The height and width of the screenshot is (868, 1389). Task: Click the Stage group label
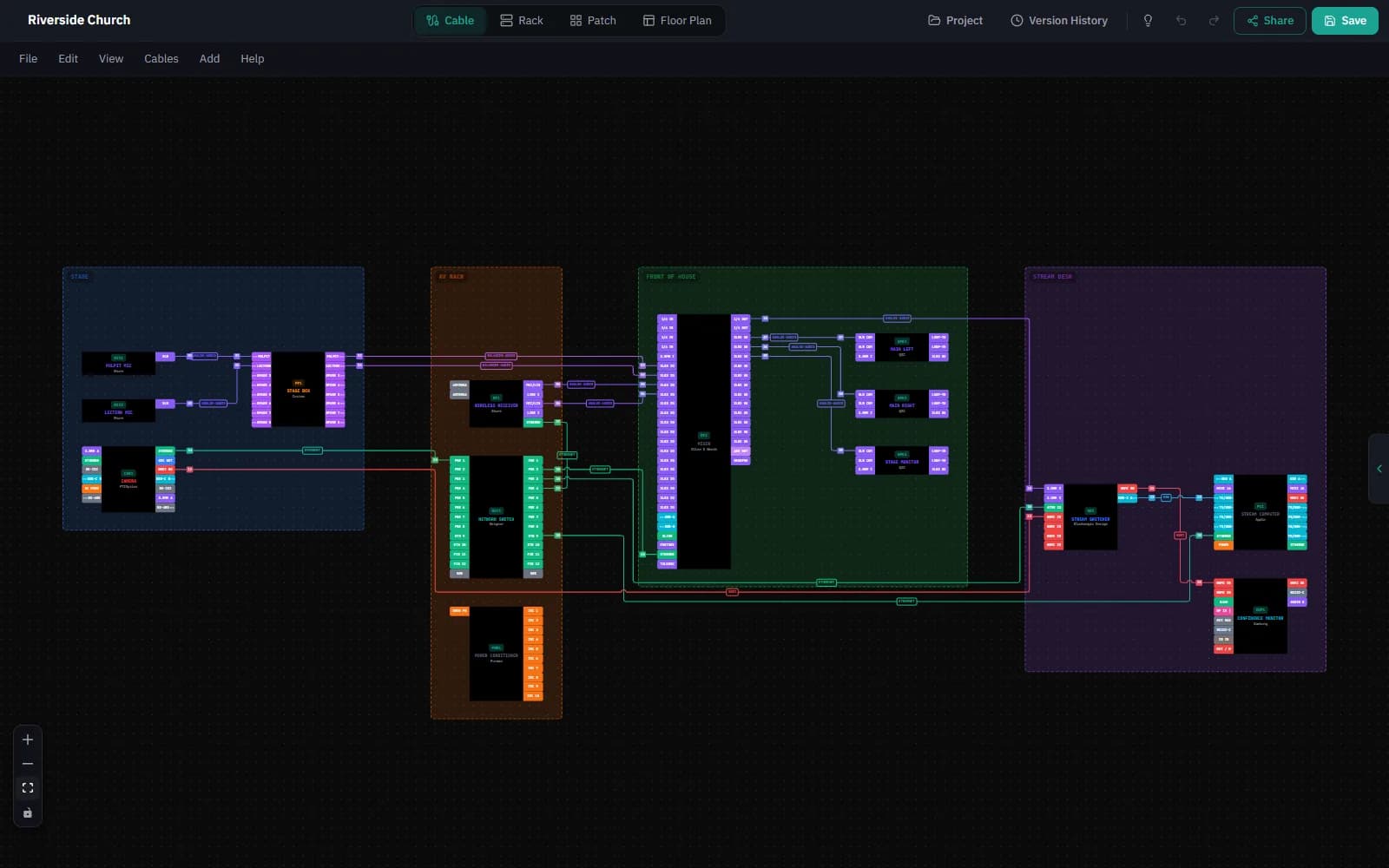80,277
